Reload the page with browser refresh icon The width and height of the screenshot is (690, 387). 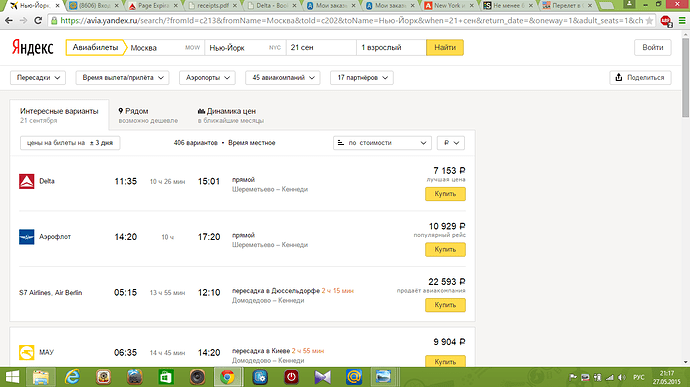38,20
